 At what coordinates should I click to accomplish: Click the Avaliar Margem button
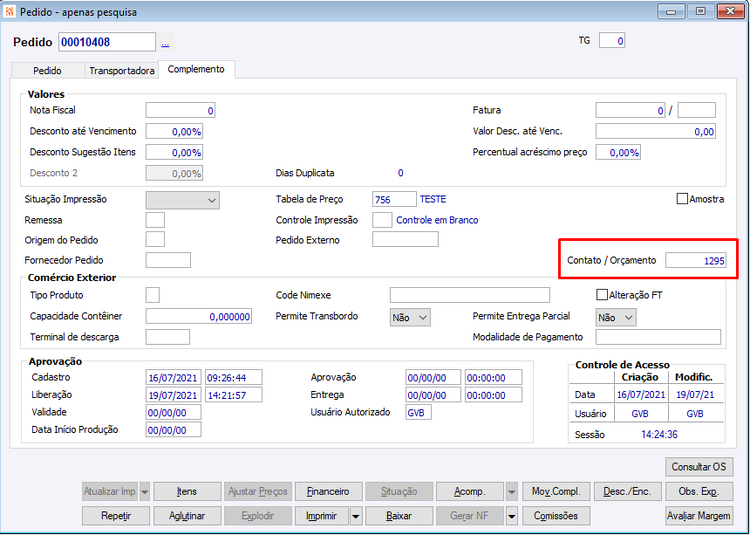pyautogui.click(x=699, y=516)
